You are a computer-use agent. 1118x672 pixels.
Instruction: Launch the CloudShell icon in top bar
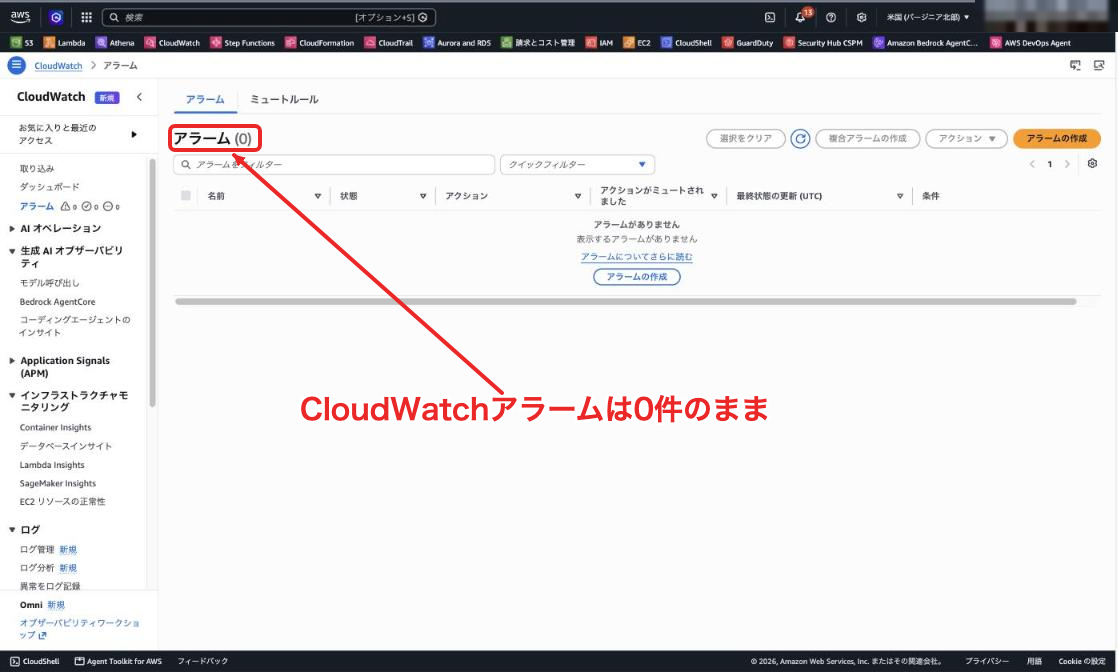click(x=770, y=17)
